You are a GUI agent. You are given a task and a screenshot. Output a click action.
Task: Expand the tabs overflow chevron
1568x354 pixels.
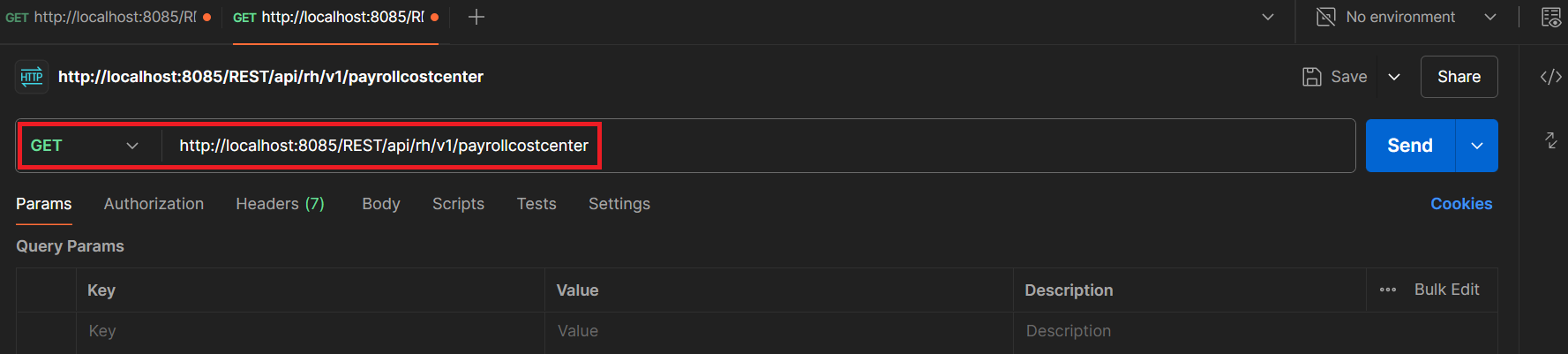[1268, 17]
